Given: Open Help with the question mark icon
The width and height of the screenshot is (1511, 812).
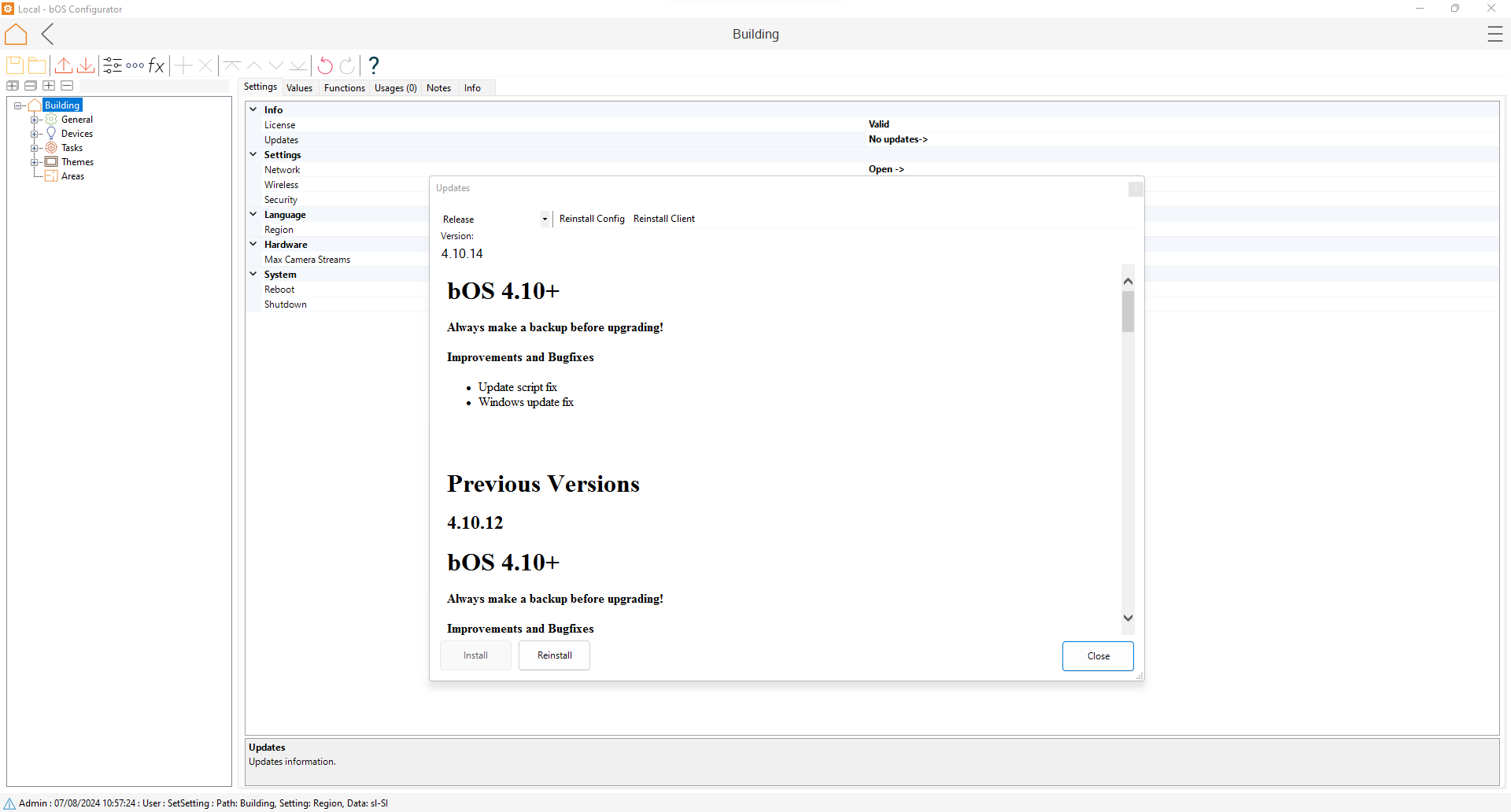Looking at the screenshot, I should pyautogui.click(x=374, y=65).
